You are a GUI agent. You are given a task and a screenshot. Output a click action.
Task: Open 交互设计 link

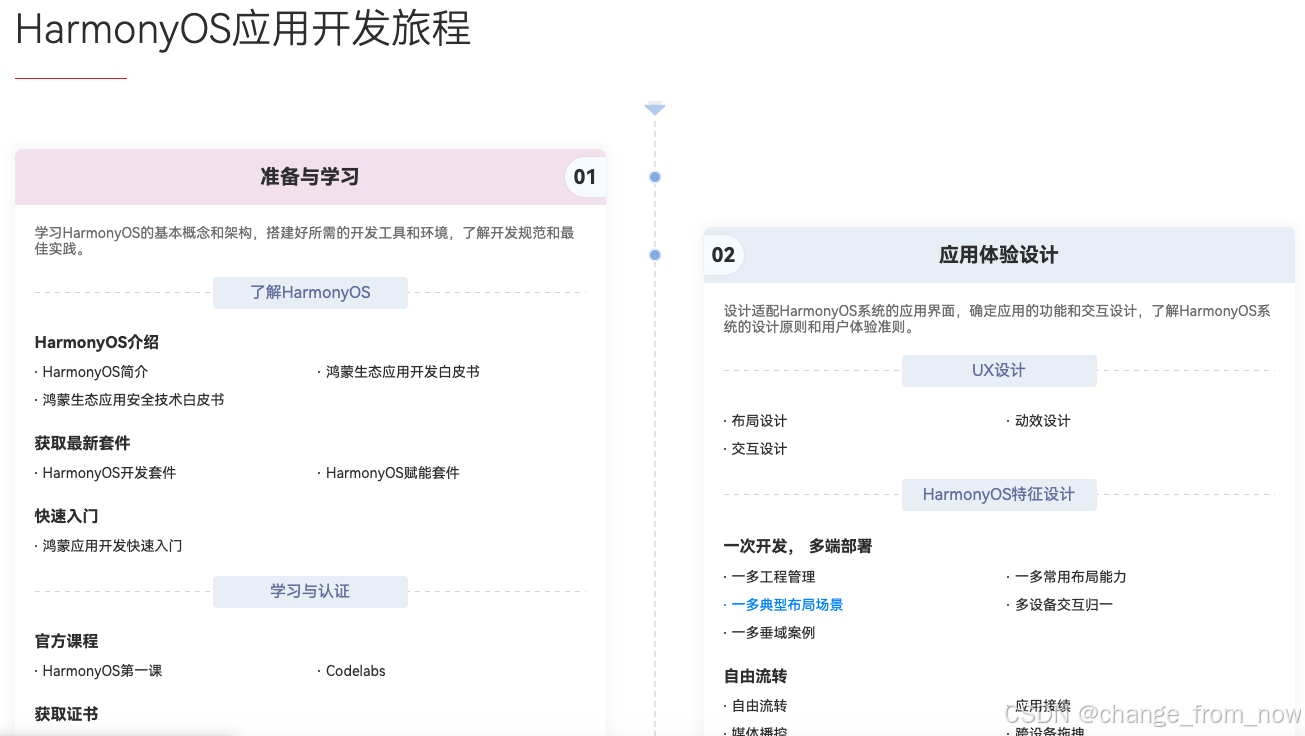[759, 449]
